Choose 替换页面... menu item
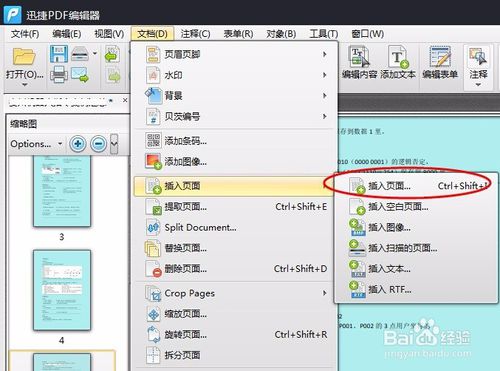The width and height of the screenshot is (500, 371). pos(233,248)
